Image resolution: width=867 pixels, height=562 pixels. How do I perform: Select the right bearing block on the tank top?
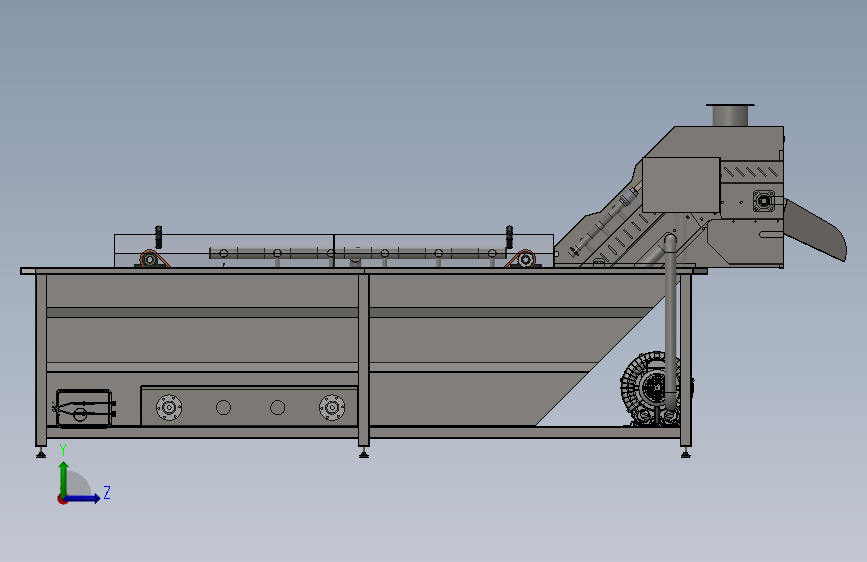(523, 259)
